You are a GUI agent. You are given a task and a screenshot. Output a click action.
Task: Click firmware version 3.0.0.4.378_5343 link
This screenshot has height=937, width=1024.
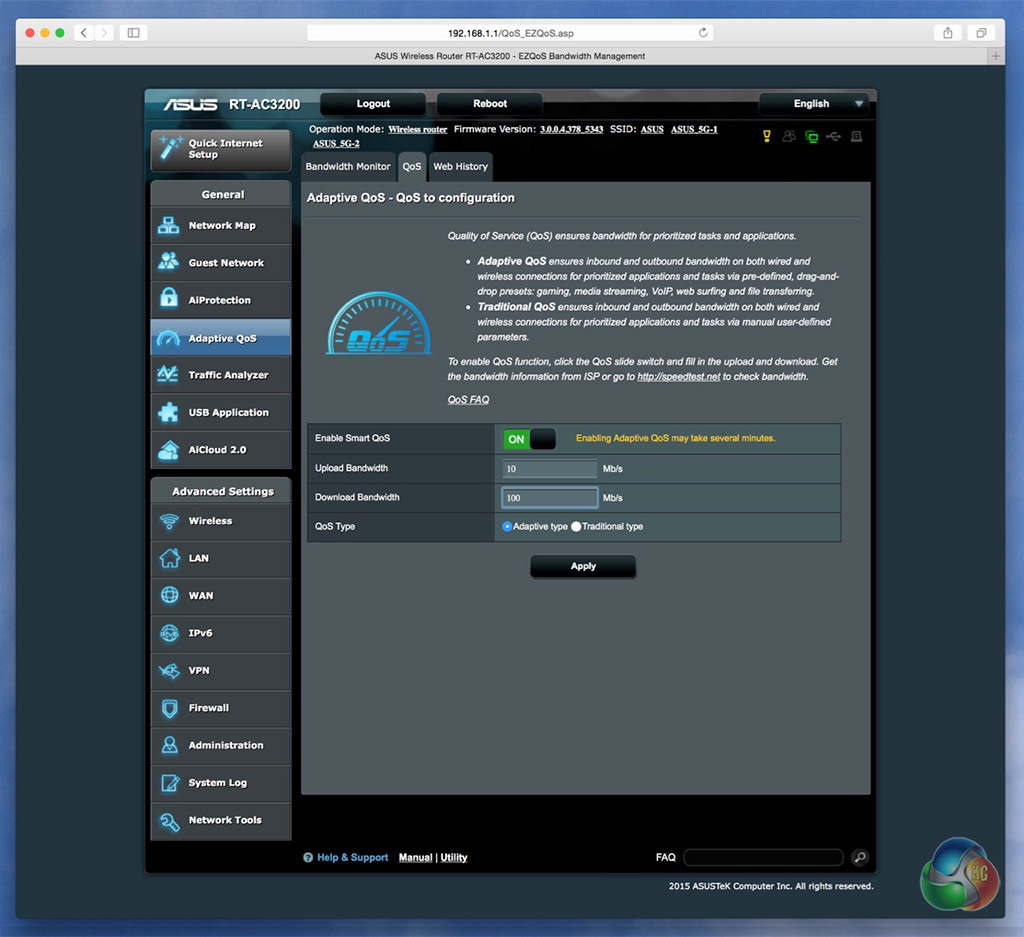click(x=571, y=129)
